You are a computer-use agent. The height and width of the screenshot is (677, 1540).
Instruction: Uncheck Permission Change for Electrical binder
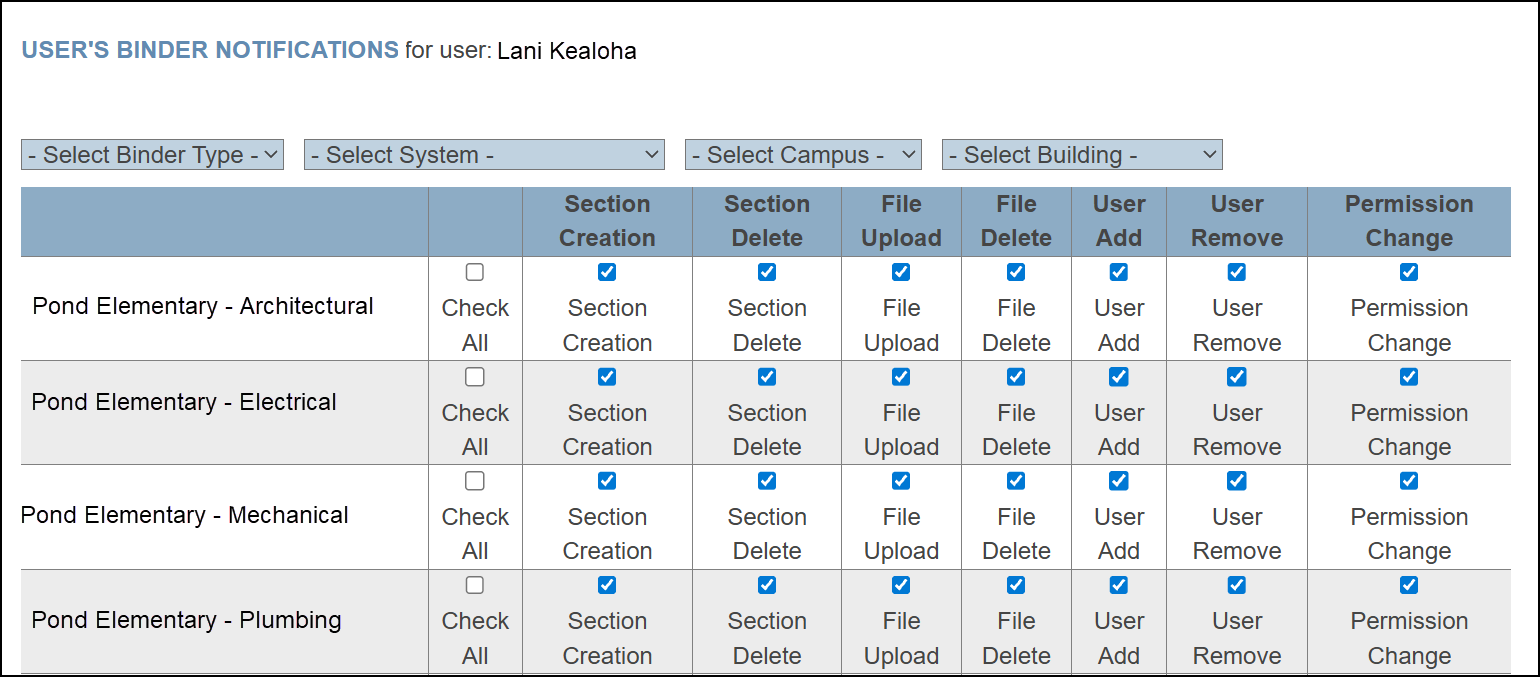[1409, 377]
